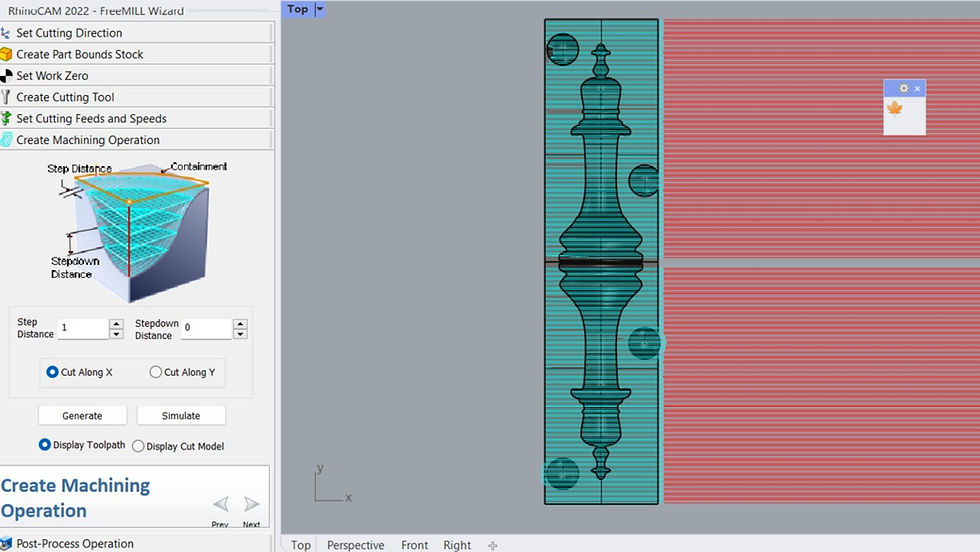Click the Step Distance input field
Image resolution: width=980 pixels, height=552 pixels.
click(83, 328)
